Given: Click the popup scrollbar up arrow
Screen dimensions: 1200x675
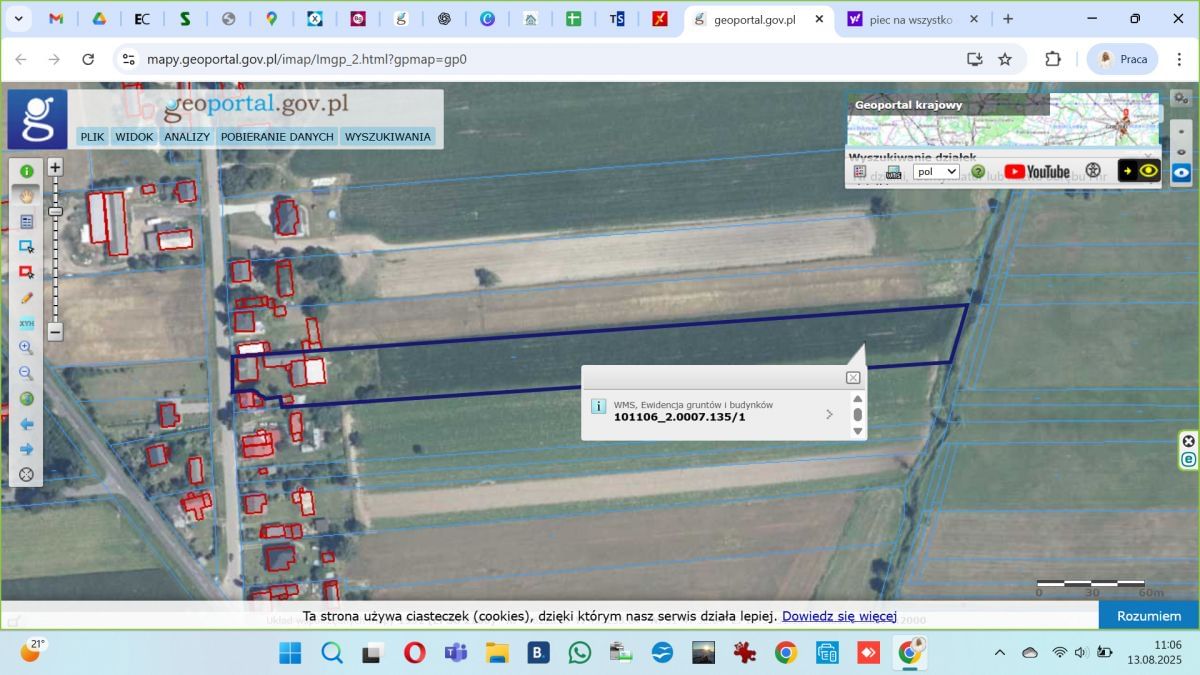Looking at the screenshot, I should pos(857,398).
